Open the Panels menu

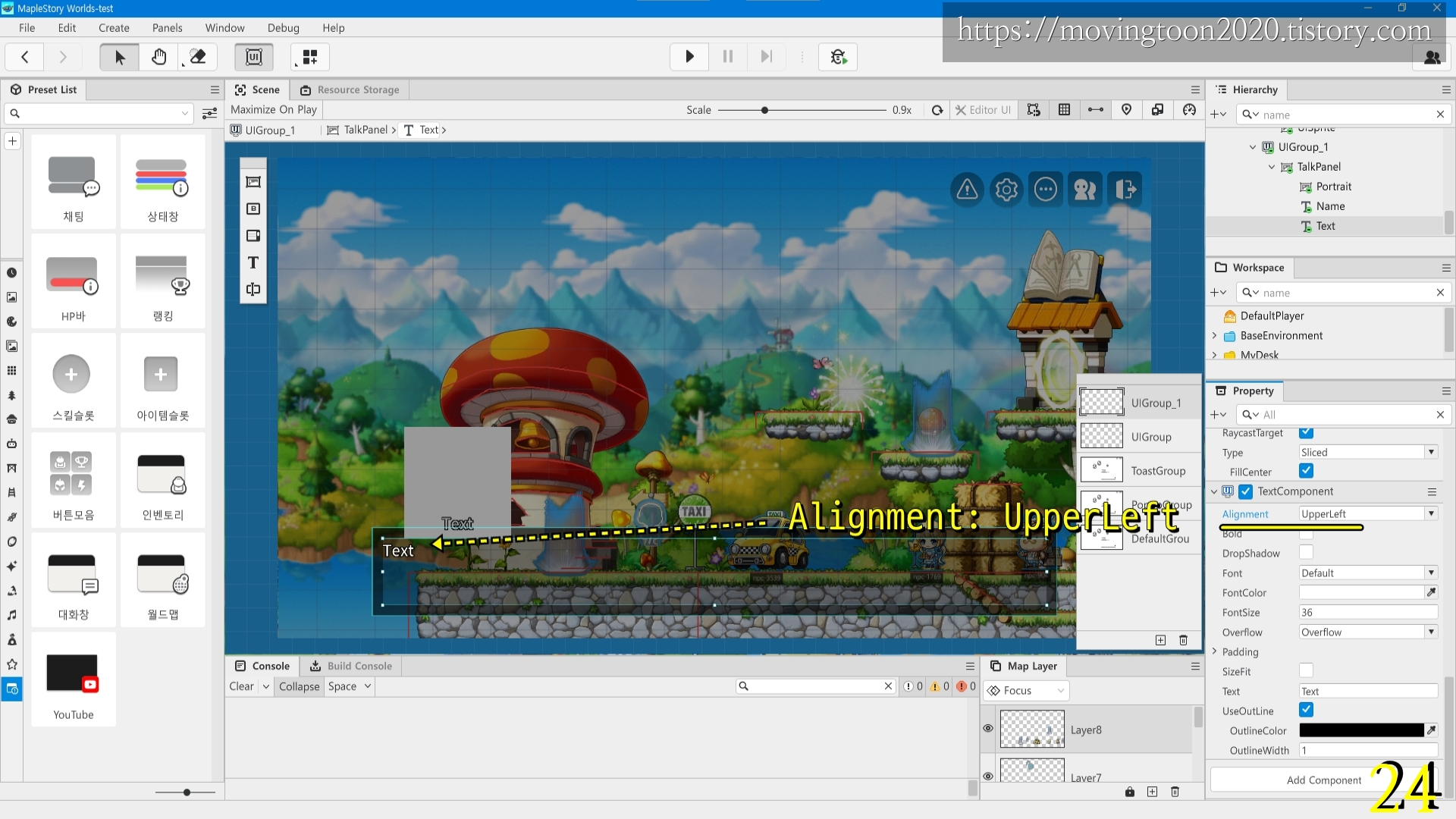point(167,28)
